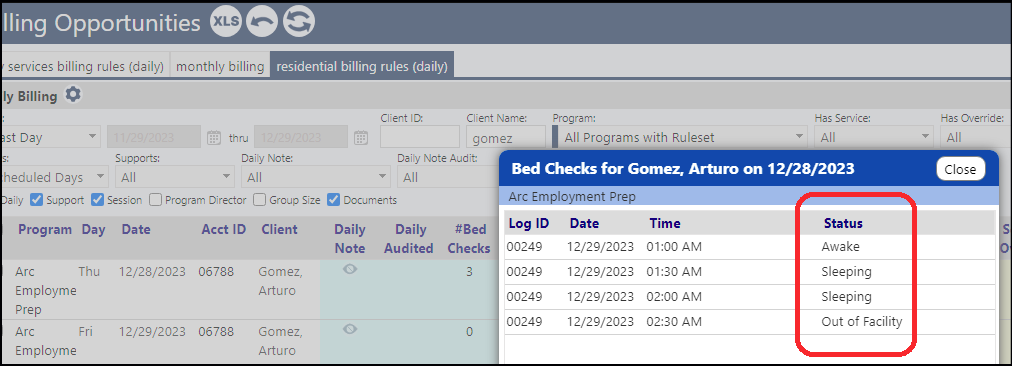The width and height of the screenshot is (1012, 366).
Task: Click Time header in Bed Checks popup
Action: tap(665, 223)
